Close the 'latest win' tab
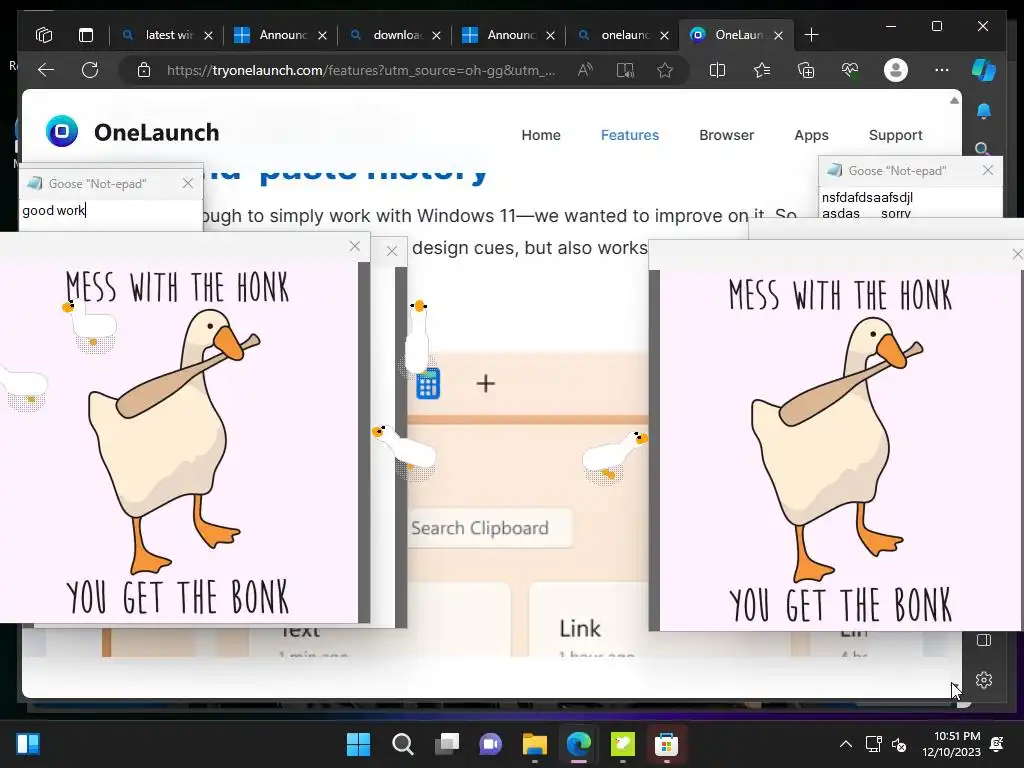 [x=208, y=35]
